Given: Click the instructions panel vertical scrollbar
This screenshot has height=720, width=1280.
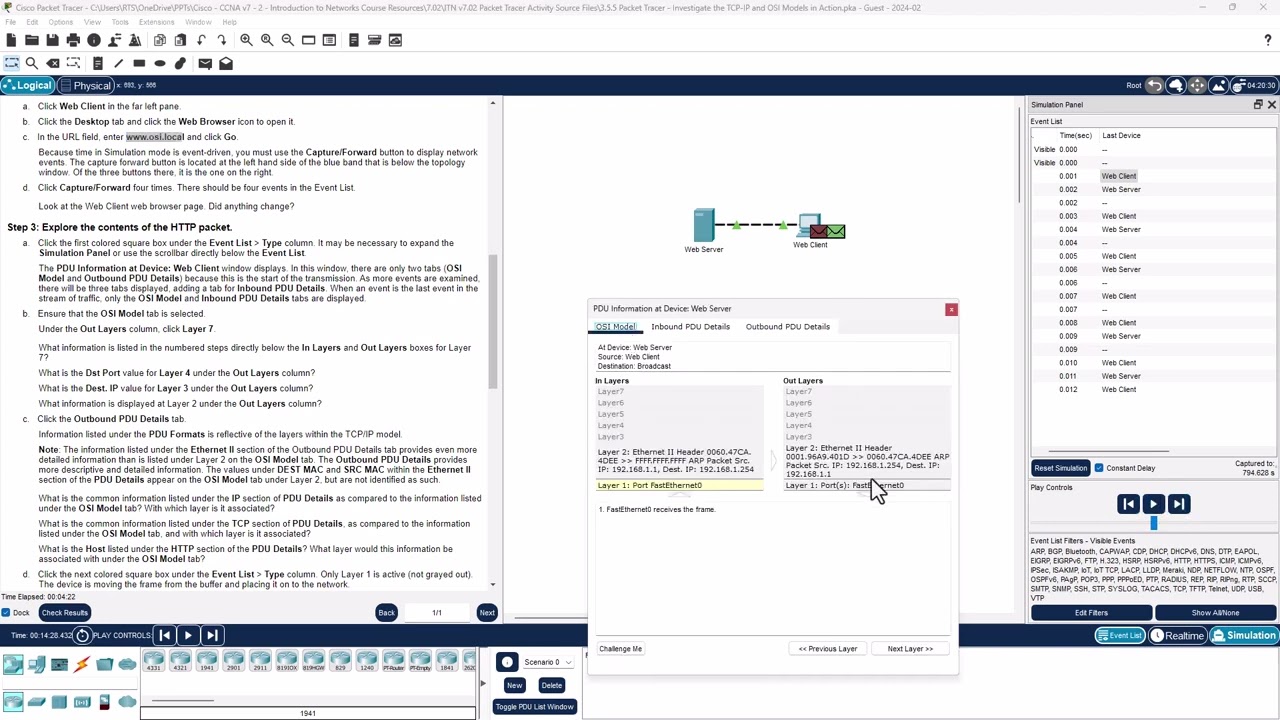Looking at the screenshot, I should (492, 322).
